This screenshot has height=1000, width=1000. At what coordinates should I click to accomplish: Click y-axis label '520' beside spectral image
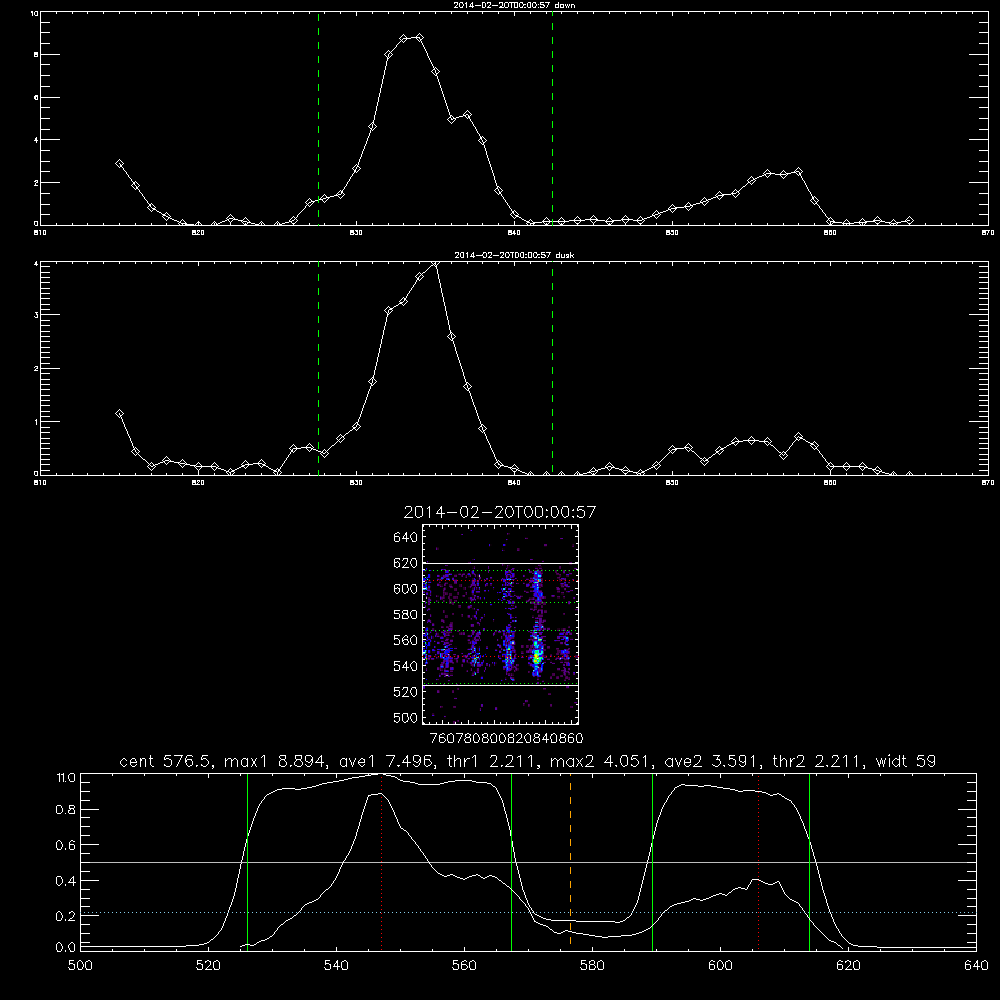coord(405,692)
